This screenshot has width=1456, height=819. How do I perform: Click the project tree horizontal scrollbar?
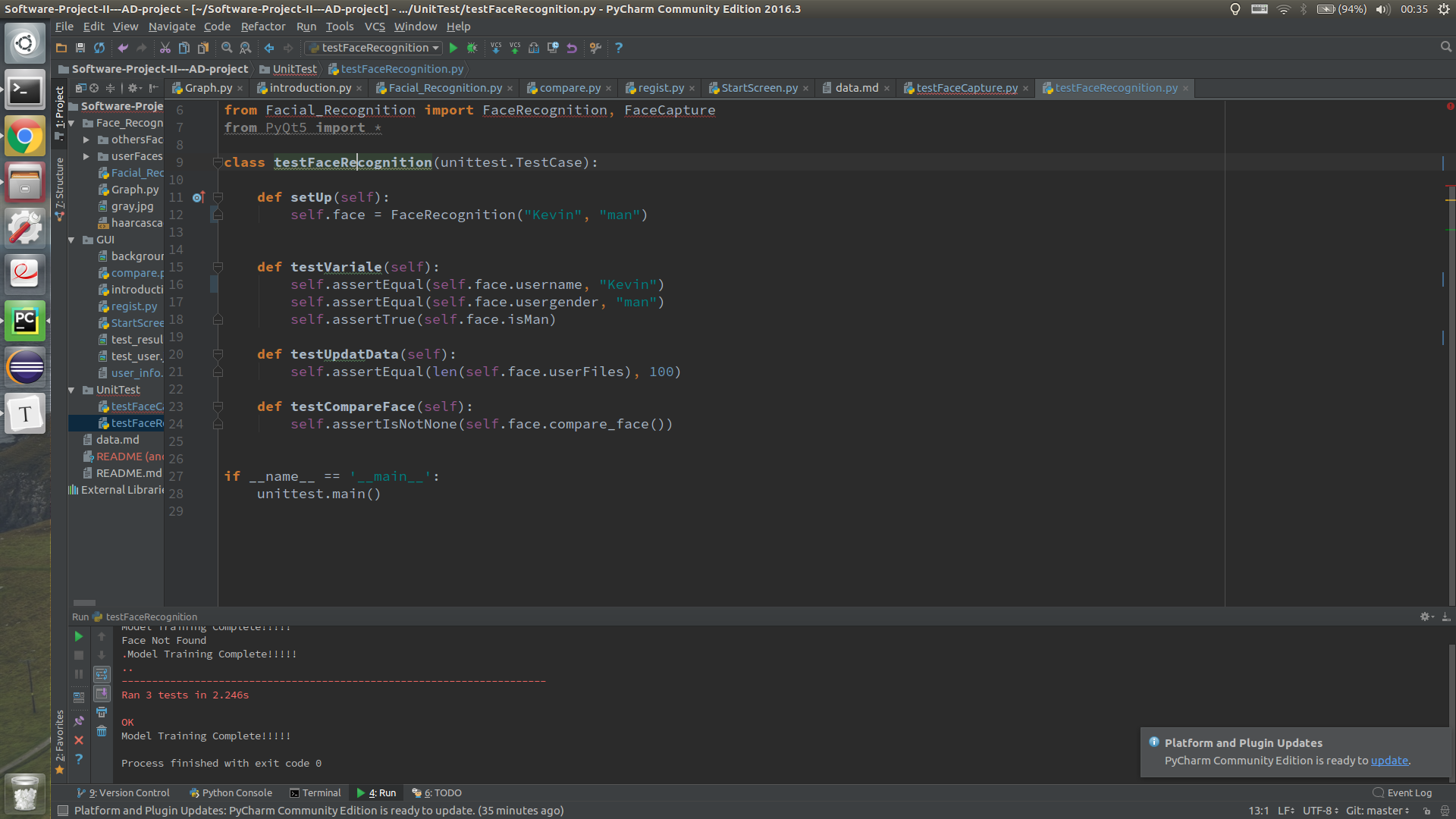[x=84, y=603]
